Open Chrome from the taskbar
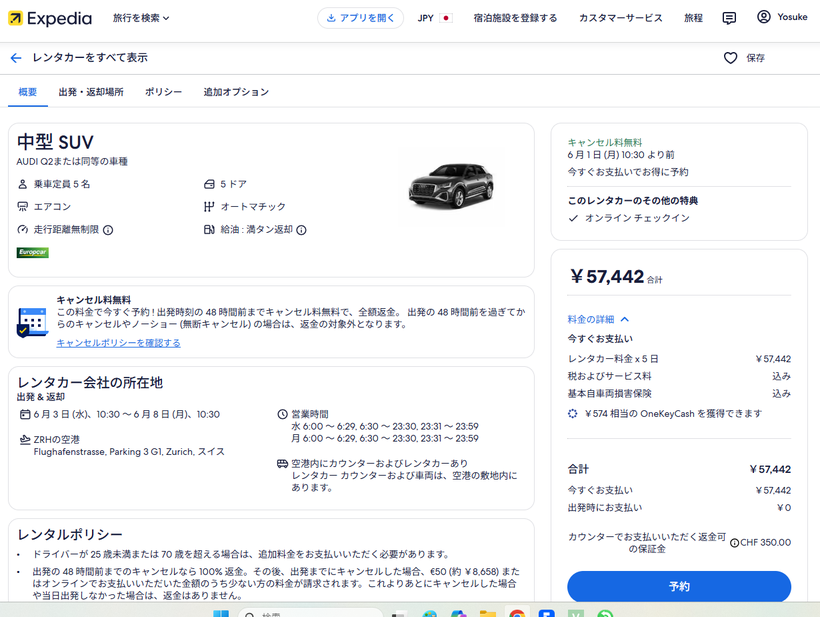The image size is (820, 617). [517, 613]
